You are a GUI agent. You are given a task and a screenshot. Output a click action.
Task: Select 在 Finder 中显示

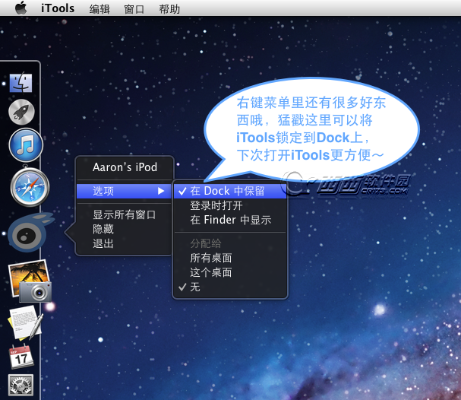(x=230, y=220)
